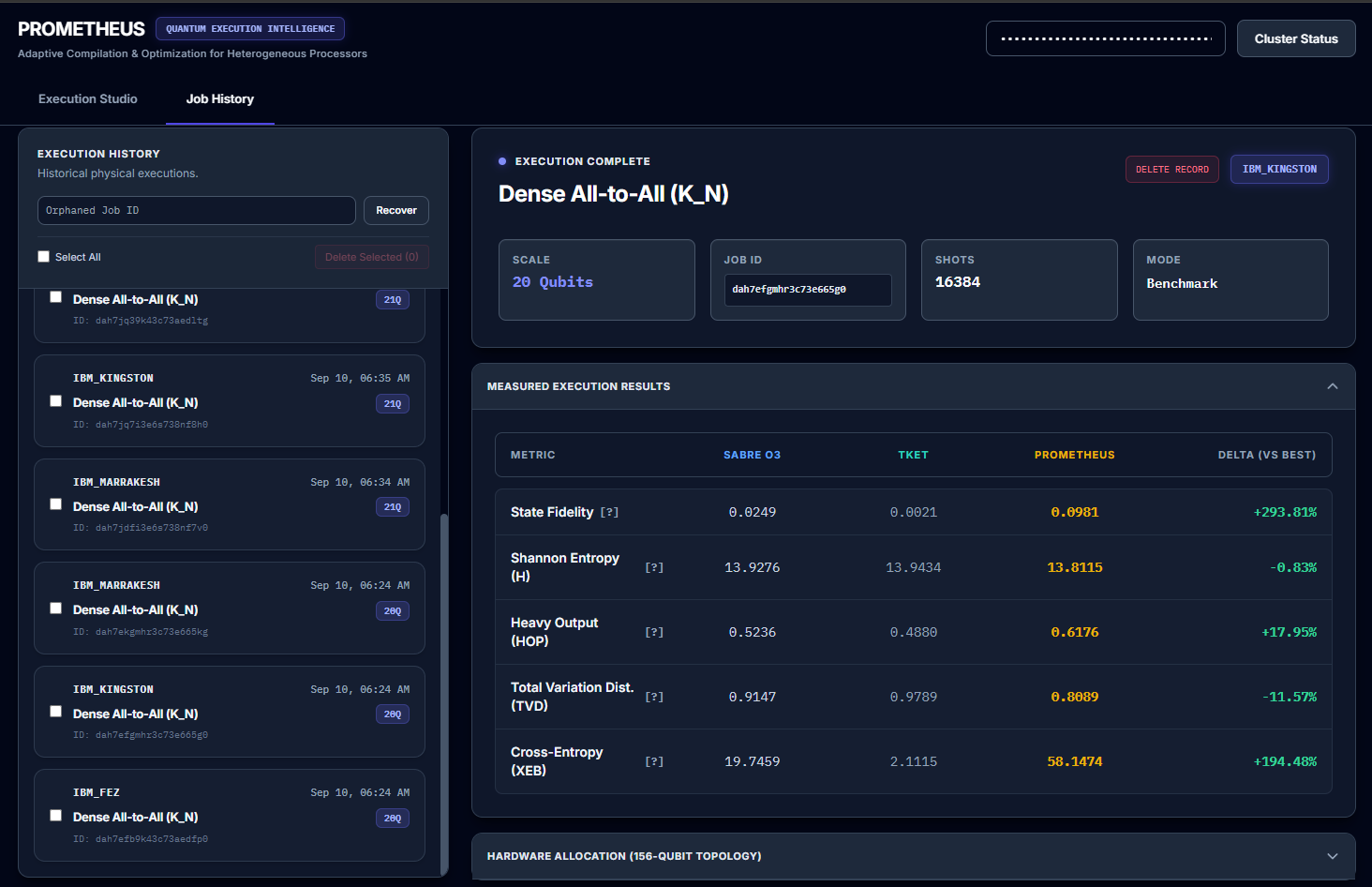Image resolution: width=1372 pixels, height=887 pixels.
Task: Collapse the Measured Execution Results section
Action: tap(1333, 386)
